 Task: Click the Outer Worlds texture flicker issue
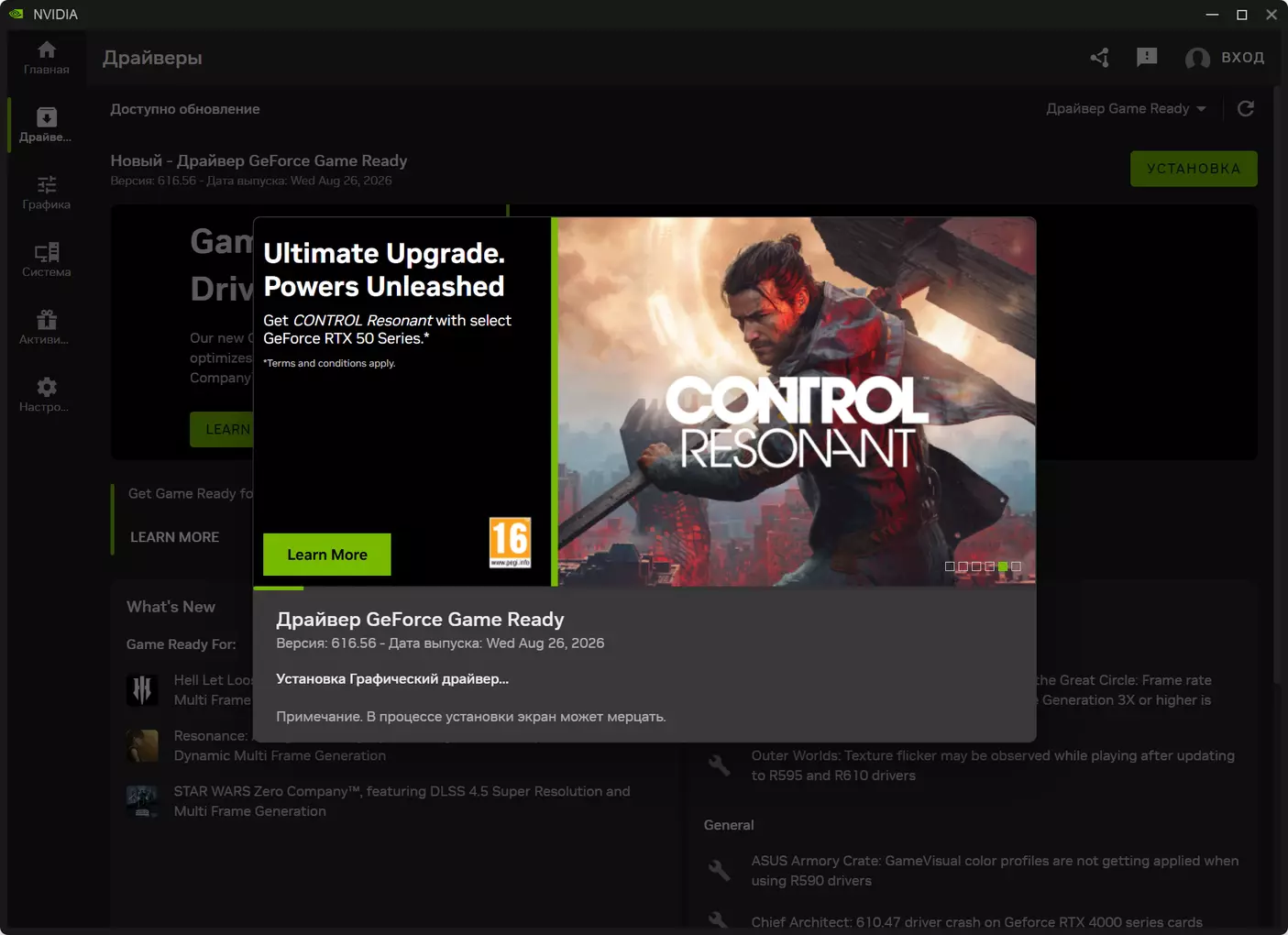click(x=993, y=765)
